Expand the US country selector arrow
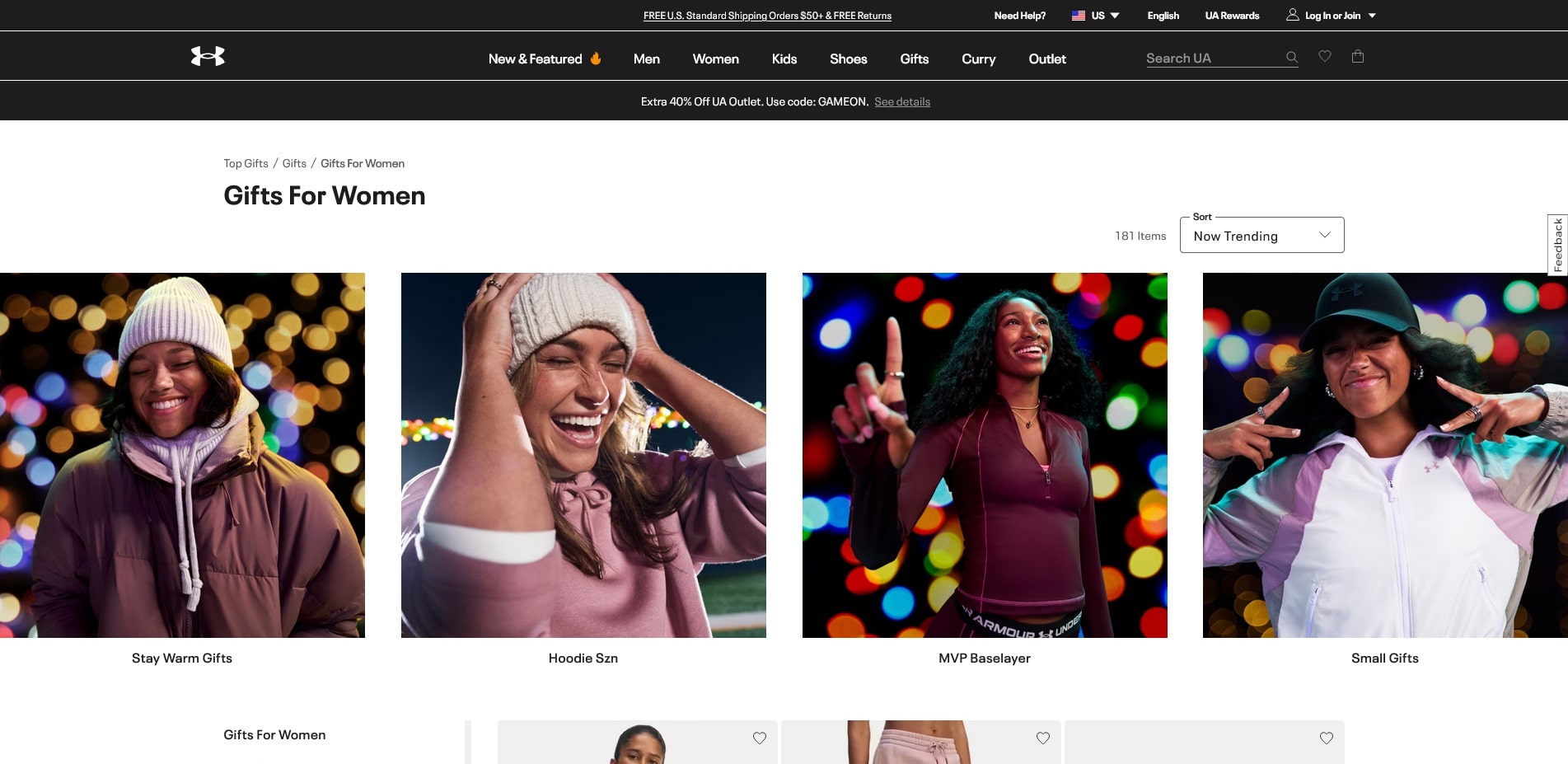The width and height of the screenshot is (1568, 764). coord(1115,16)
